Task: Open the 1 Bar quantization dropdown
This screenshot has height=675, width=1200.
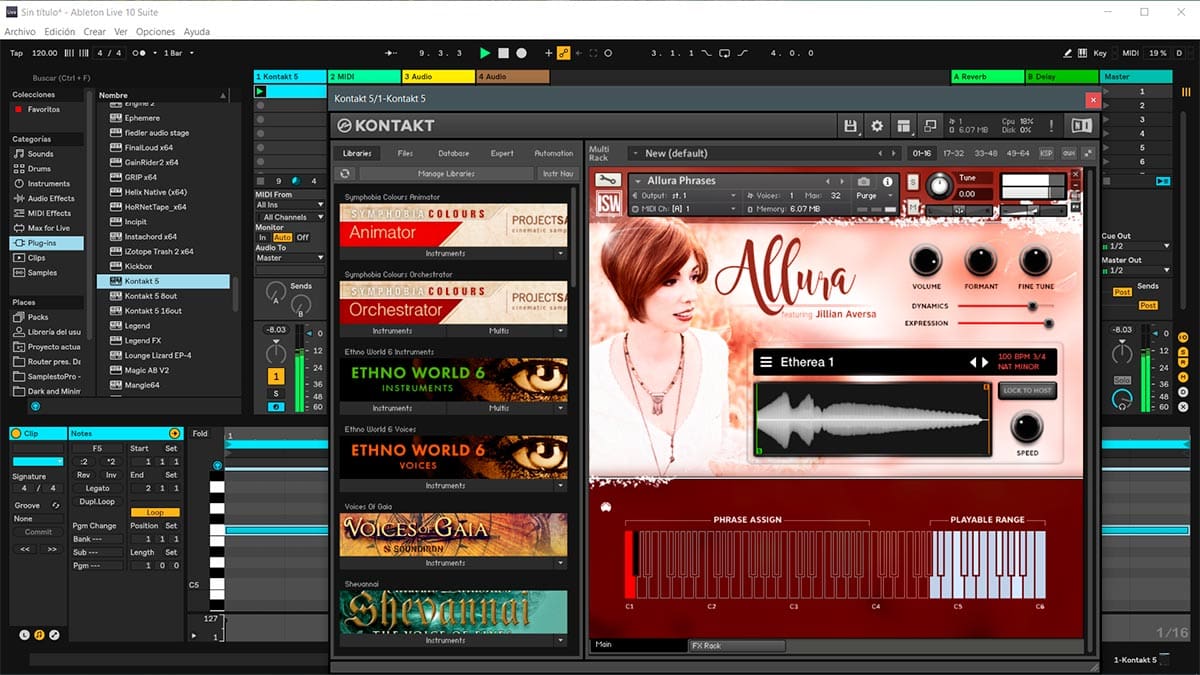Action: (x=179, y=53)
